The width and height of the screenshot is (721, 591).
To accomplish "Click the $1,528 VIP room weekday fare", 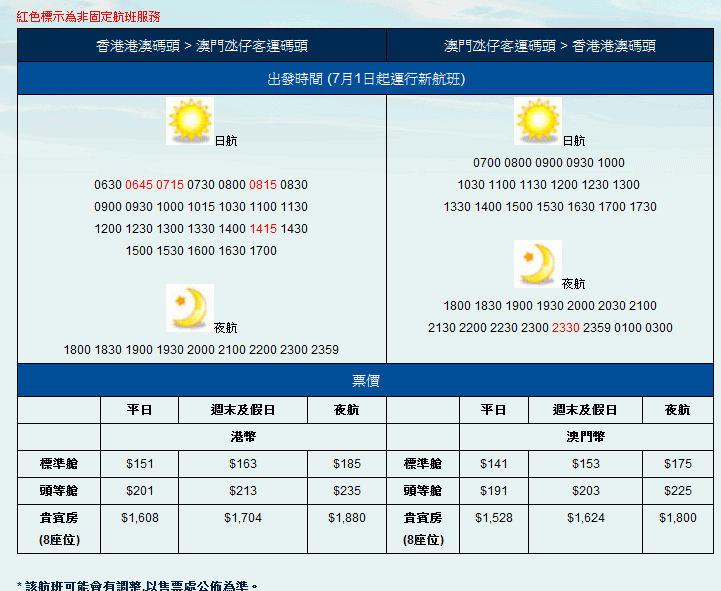I will click(493, 518).
